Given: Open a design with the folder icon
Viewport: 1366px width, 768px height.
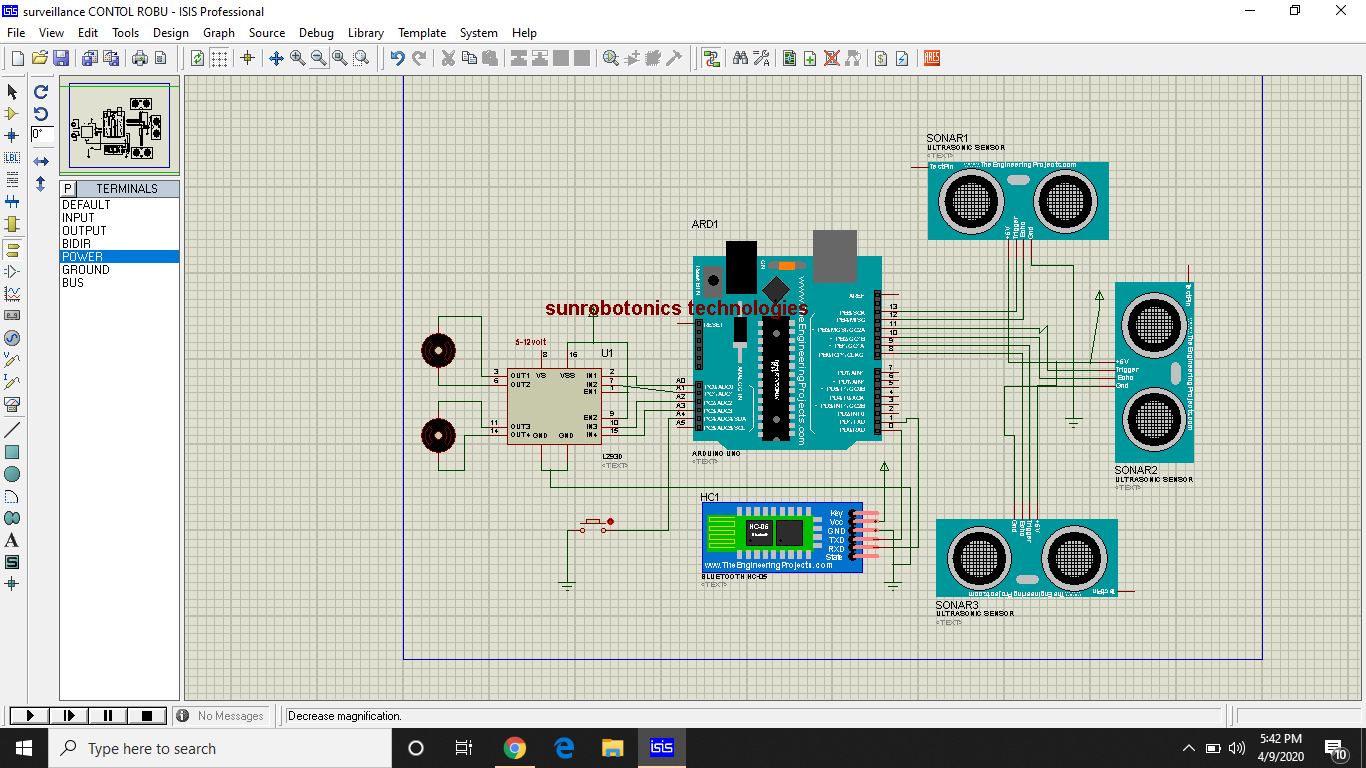Looking at the screenshot, I should (40, 58).
